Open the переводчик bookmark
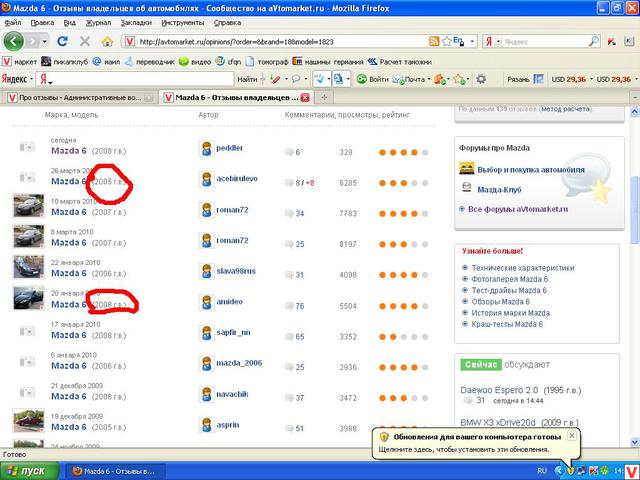The width and height of the screenshot is (640, 480). point(150,62)
